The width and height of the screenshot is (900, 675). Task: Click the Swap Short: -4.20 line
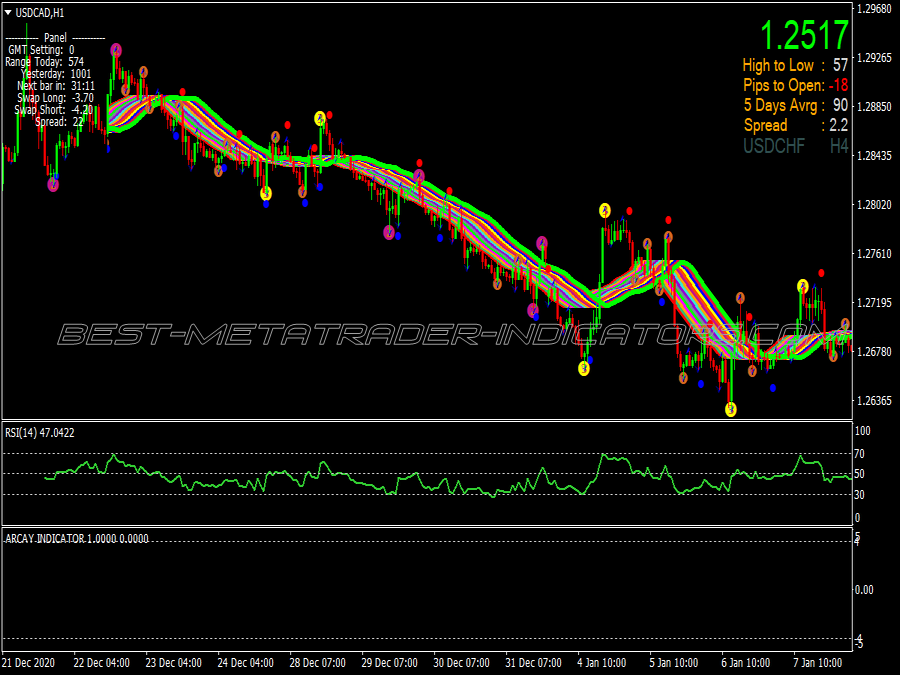coord(53,110)
